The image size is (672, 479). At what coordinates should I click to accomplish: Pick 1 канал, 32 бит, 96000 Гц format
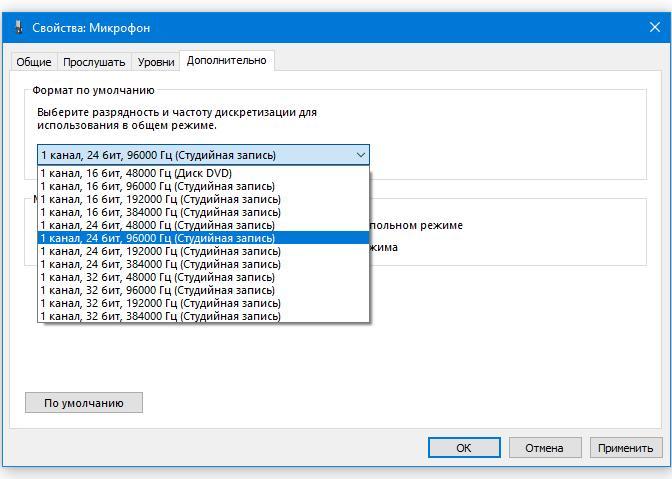[157, 290]
